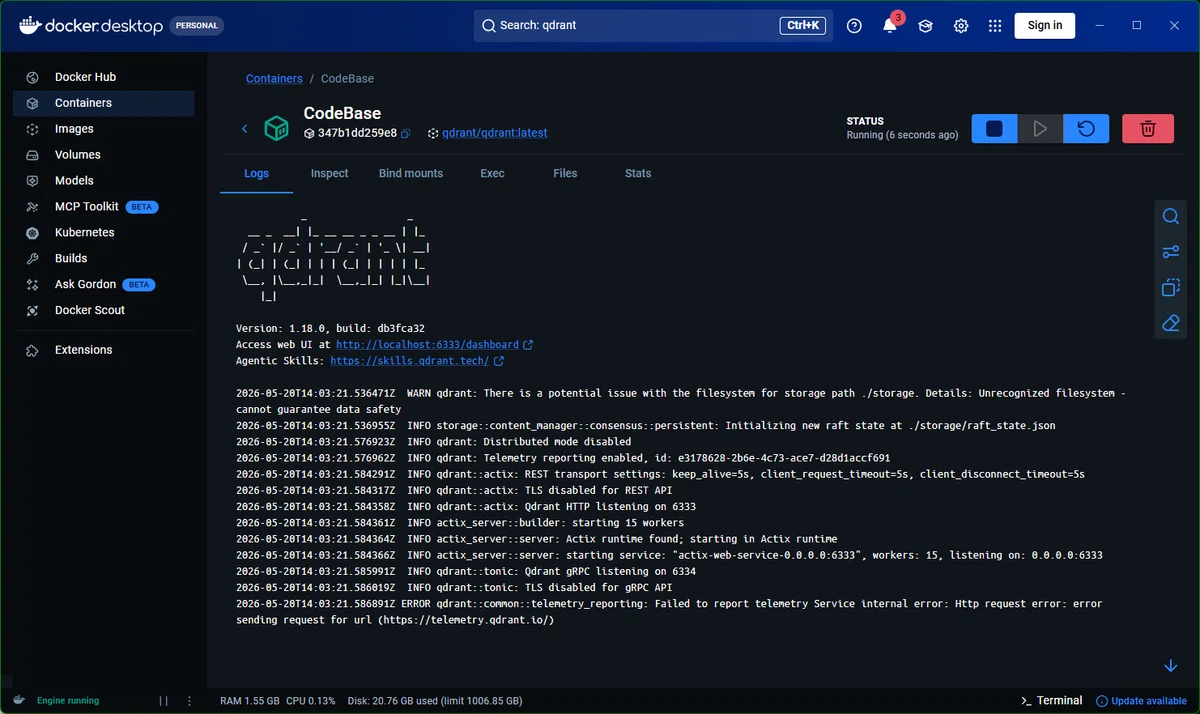The height and width of the screenshot is (714, 1200).
Task: Open notifications bell
Action: (x=889, y=26)
